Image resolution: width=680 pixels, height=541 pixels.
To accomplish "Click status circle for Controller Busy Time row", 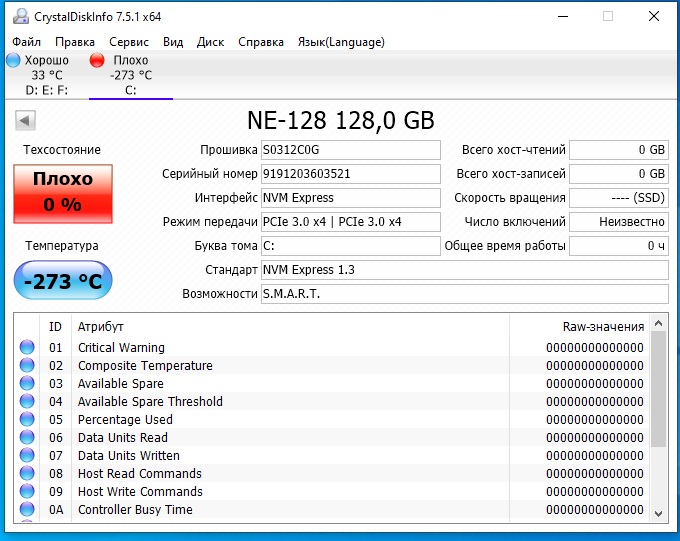I will click(x=27, y=509).
